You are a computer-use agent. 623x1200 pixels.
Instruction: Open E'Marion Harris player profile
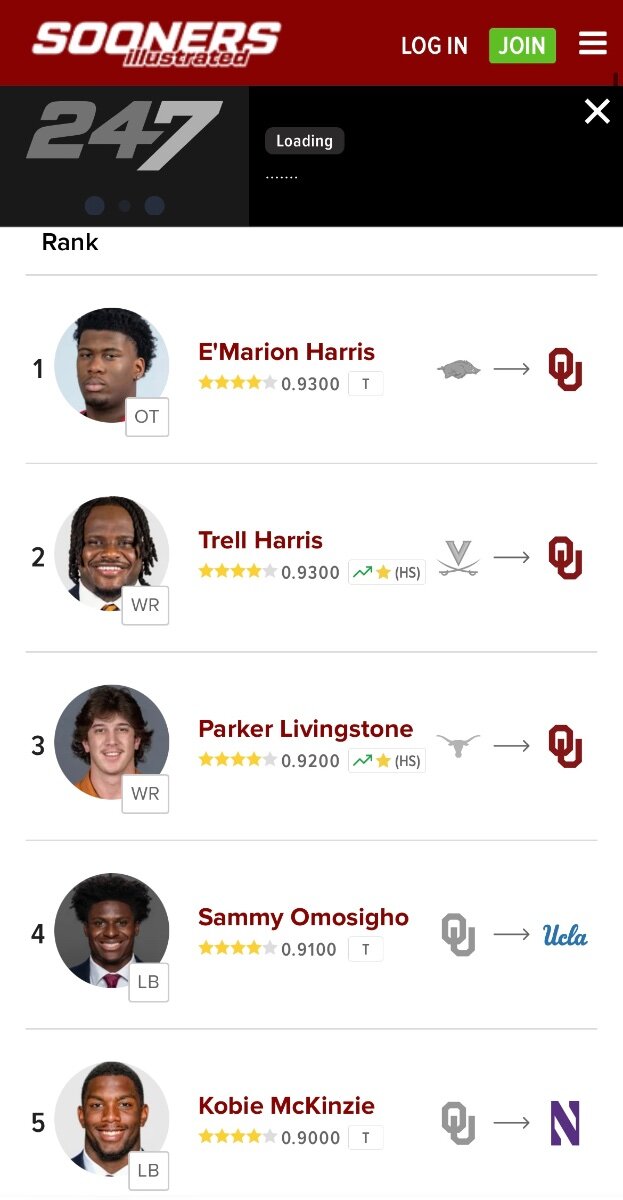(x=286, y=352)
